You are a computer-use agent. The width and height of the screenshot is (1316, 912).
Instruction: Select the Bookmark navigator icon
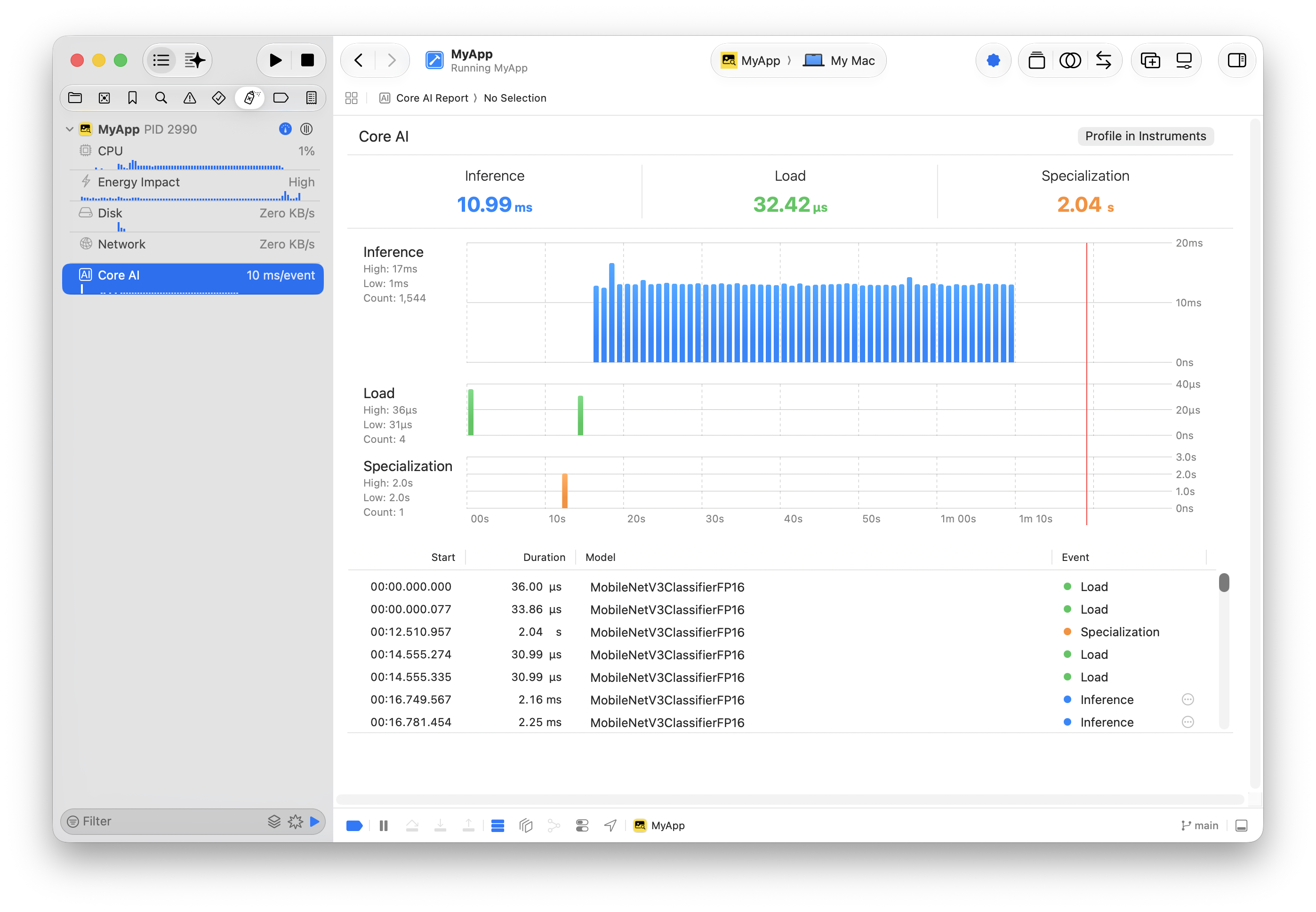click(x=133, y=98)
